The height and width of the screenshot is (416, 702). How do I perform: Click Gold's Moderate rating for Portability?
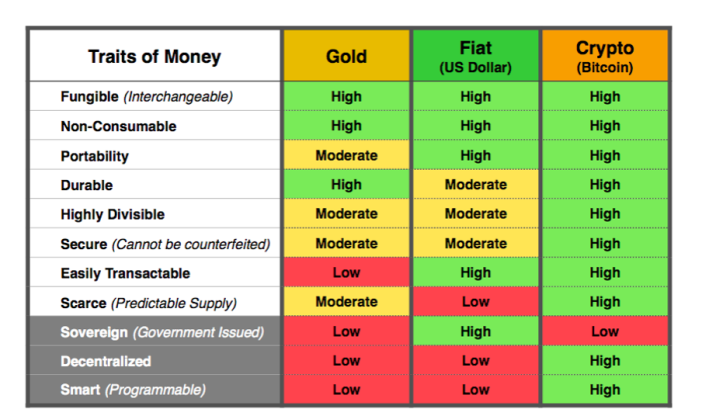coord(346,155)
